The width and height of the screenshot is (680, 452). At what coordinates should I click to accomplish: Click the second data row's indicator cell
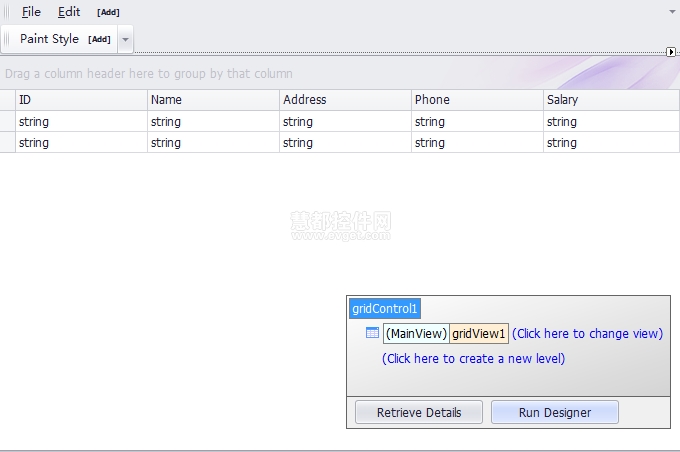coord(7,142)
